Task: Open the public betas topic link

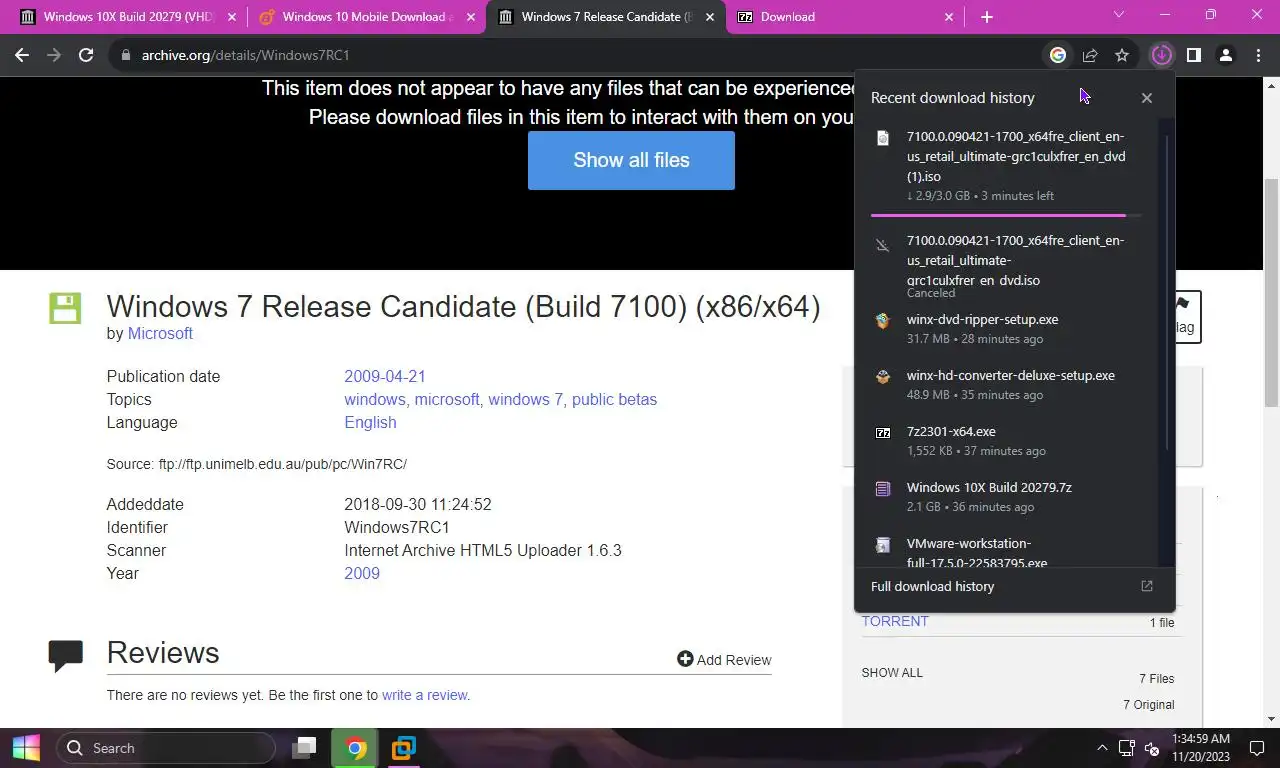Action: coord(614,399)
